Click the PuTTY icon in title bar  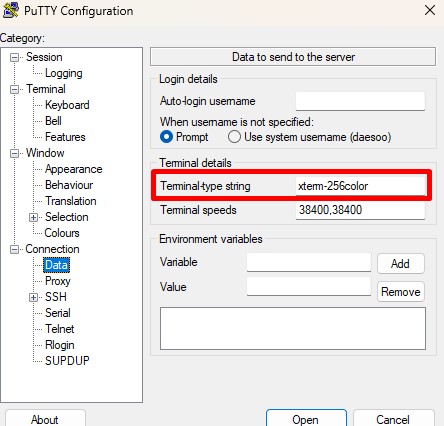click(11, 10)
